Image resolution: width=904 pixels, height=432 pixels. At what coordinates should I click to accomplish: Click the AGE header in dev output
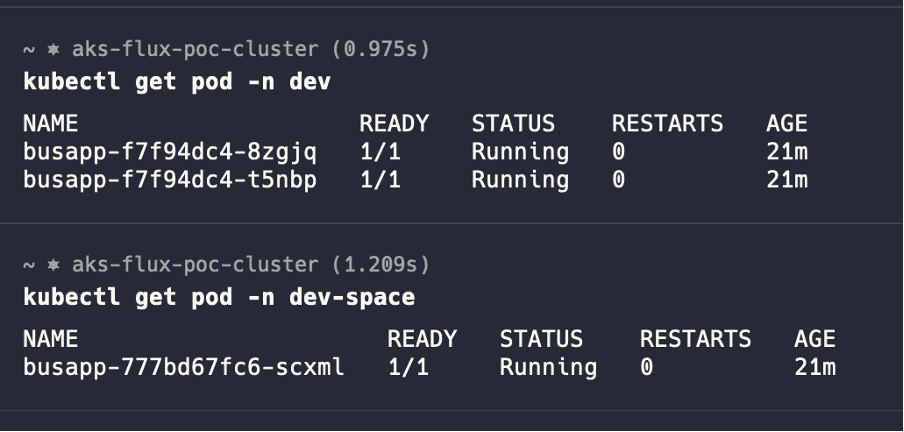pyautogui.click(x=787, y=123)
